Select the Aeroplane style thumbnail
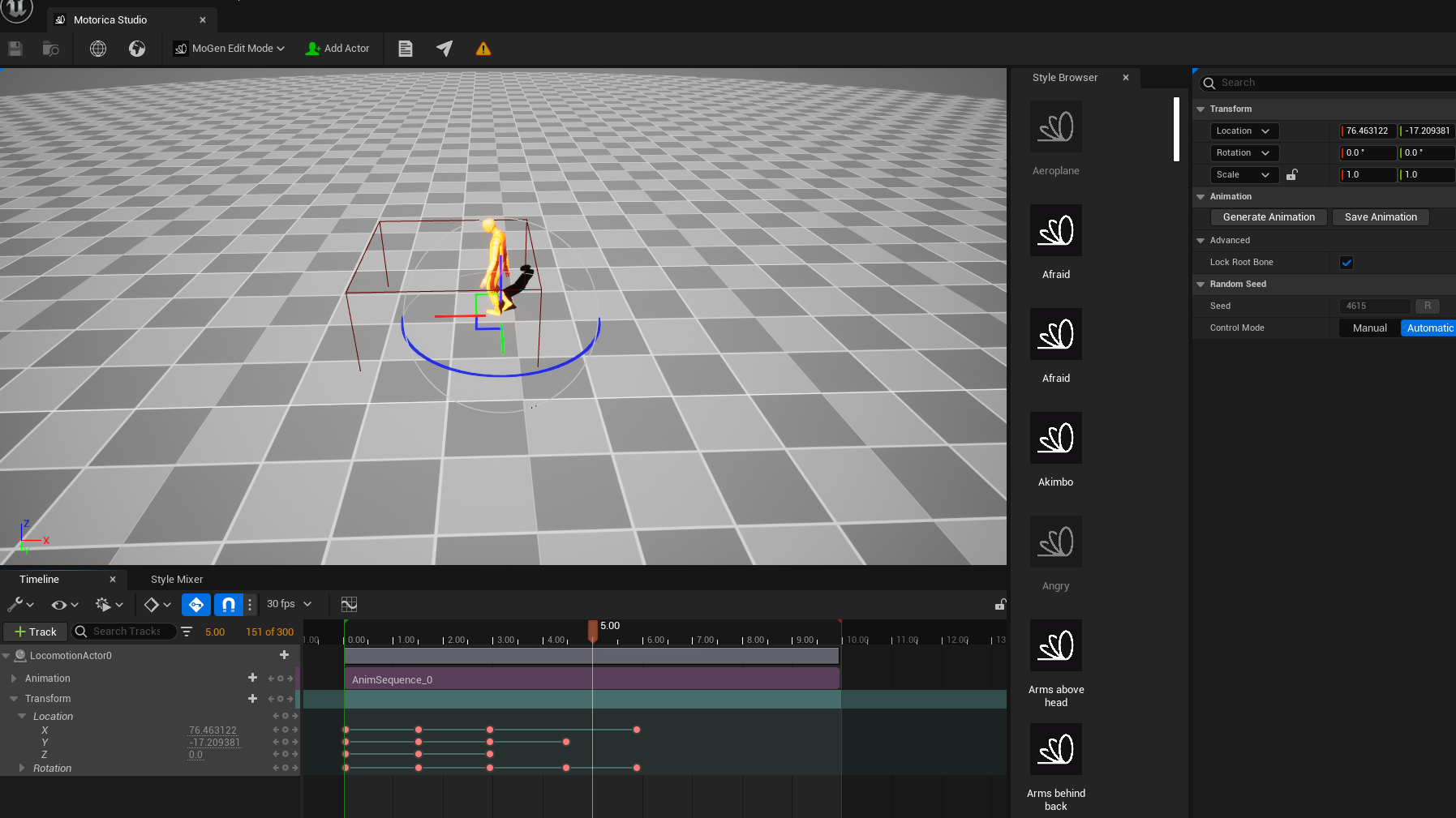This screenshot has height=818, width=1456. [x=1056, y=126]
